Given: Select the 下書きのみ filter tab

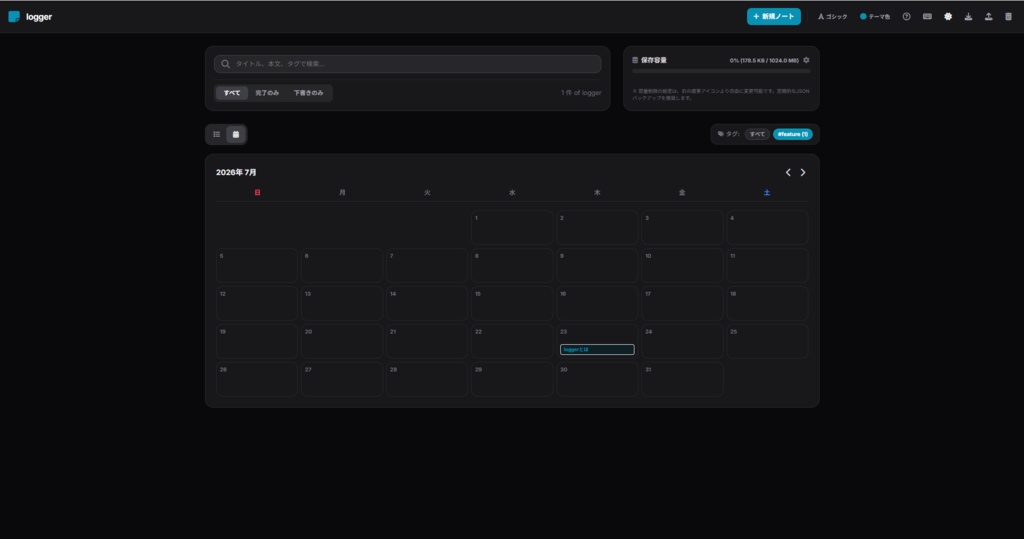Looking at the screenshot, I should click(x=308, y=93).
